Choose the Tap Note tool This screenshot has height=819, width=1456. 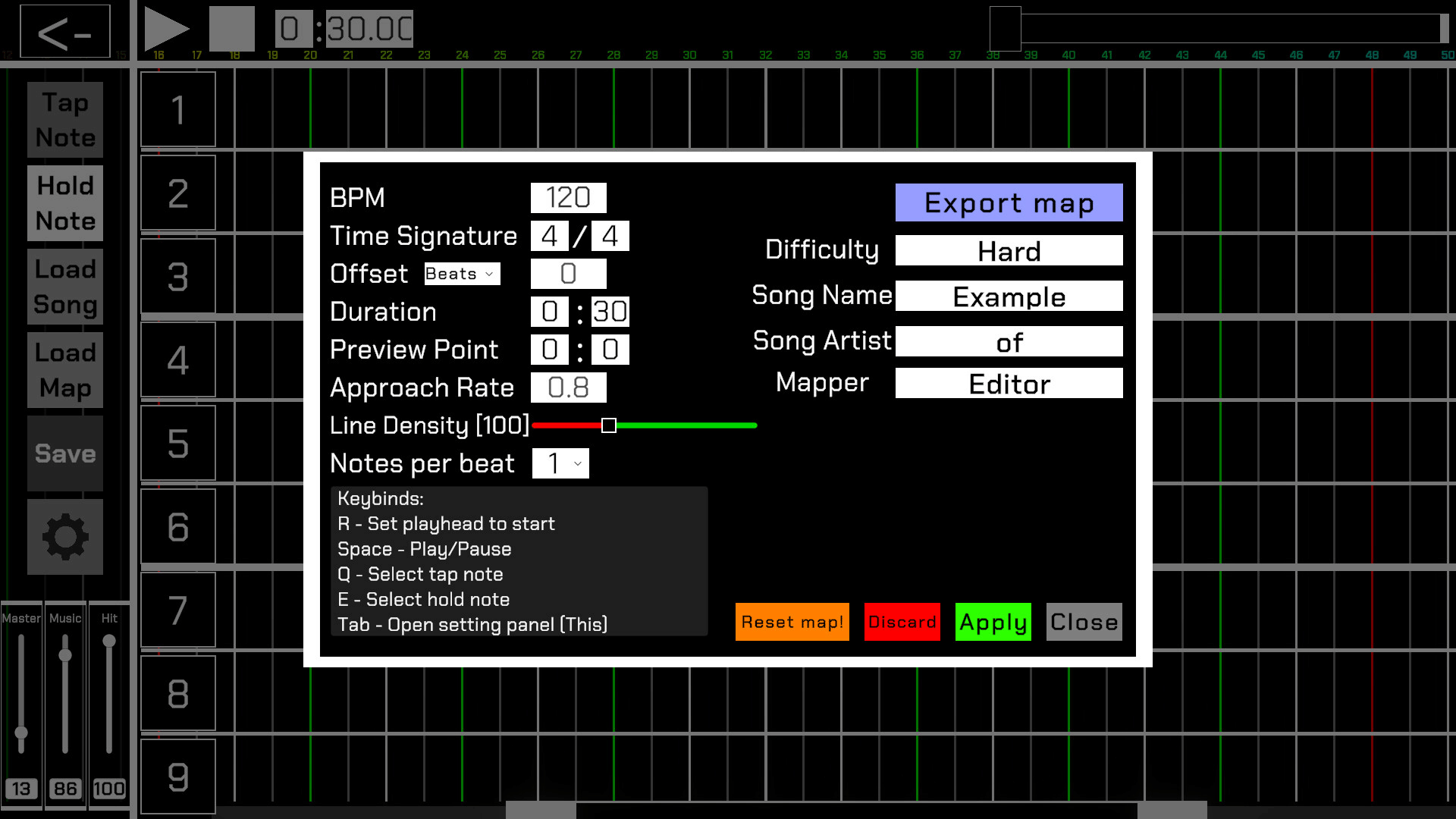65,120
